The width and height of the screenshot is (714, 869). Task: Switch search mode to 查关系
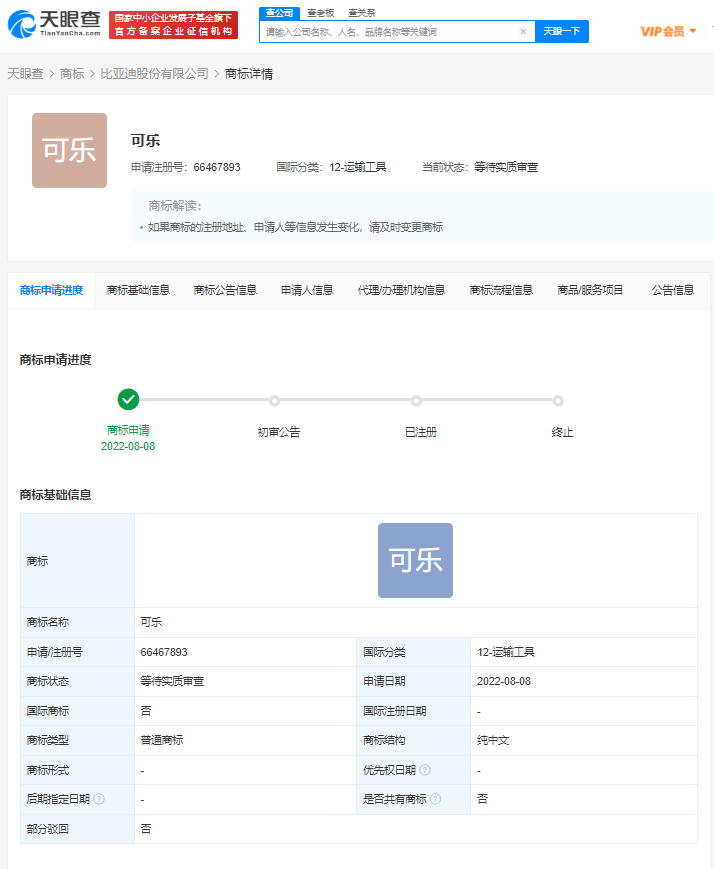(x=361, y=12)
